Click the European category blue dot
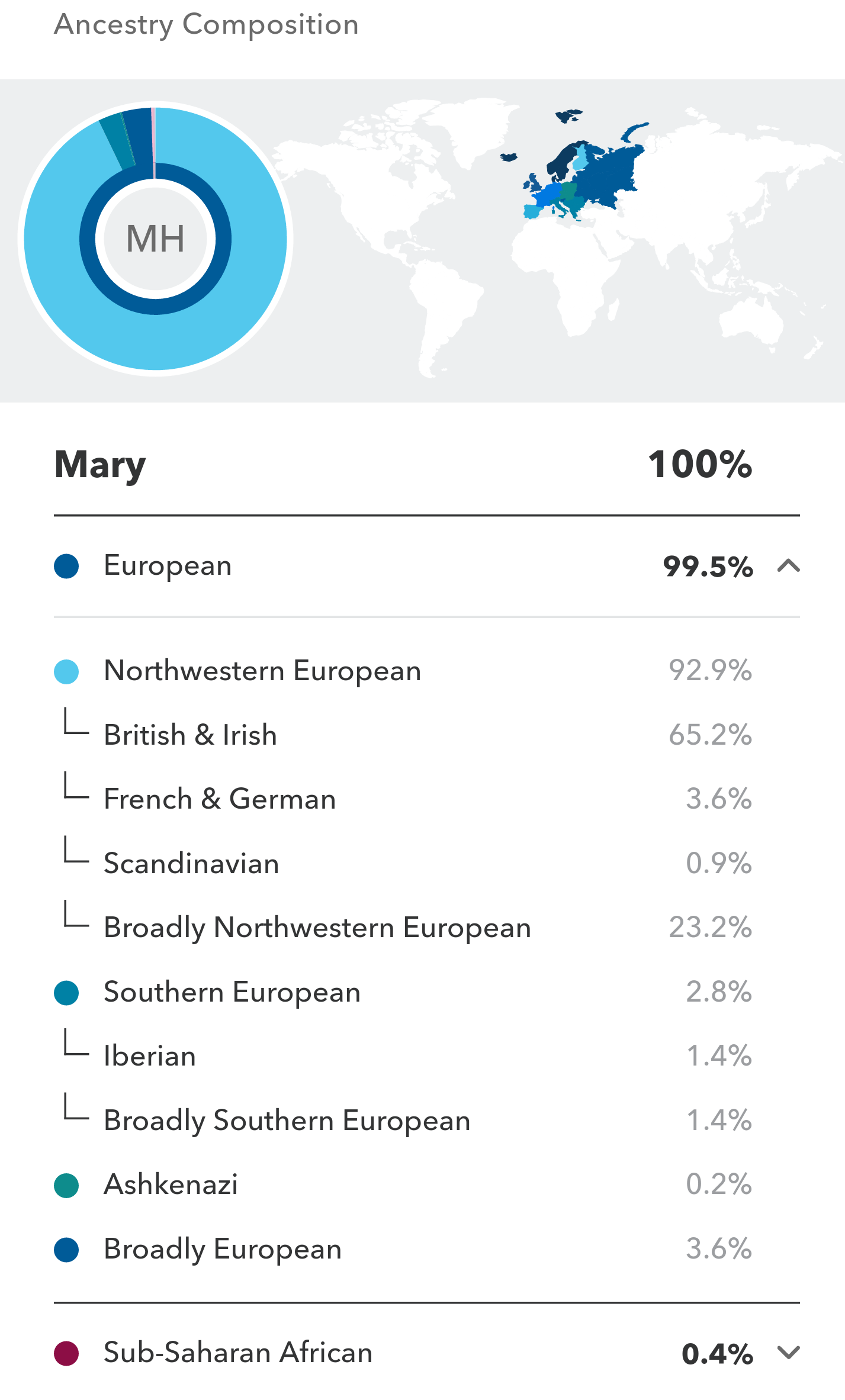The width and height of the screenshot is (845, 1400). [66, 566]
